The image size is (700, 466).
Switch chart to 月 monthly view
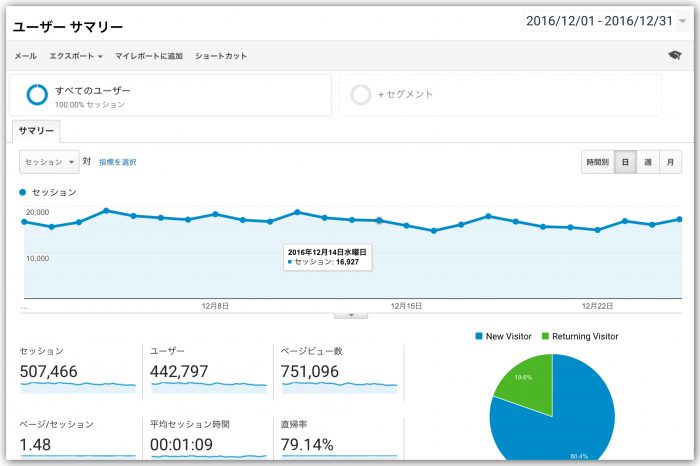[x=671, y=162]
